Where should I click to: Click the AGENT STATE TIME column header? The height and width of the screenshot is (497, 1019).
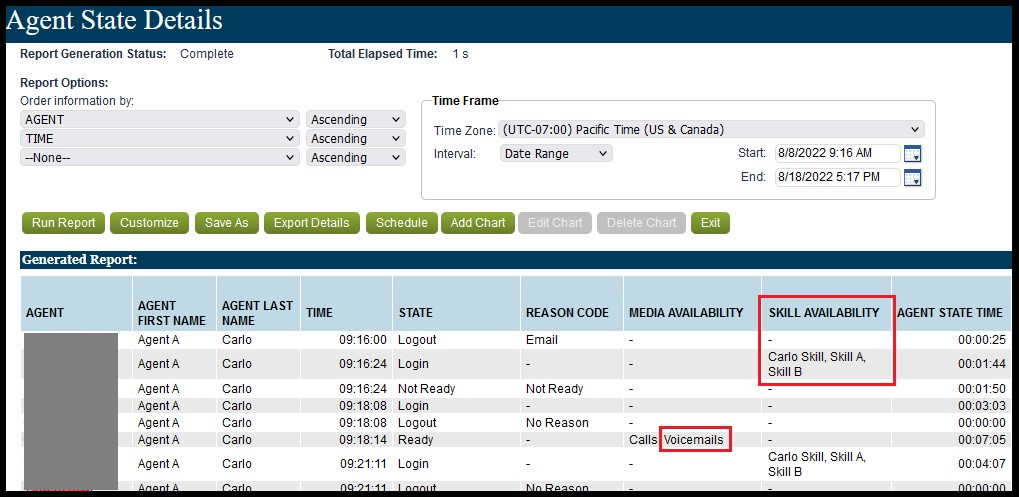click(951, 303)
